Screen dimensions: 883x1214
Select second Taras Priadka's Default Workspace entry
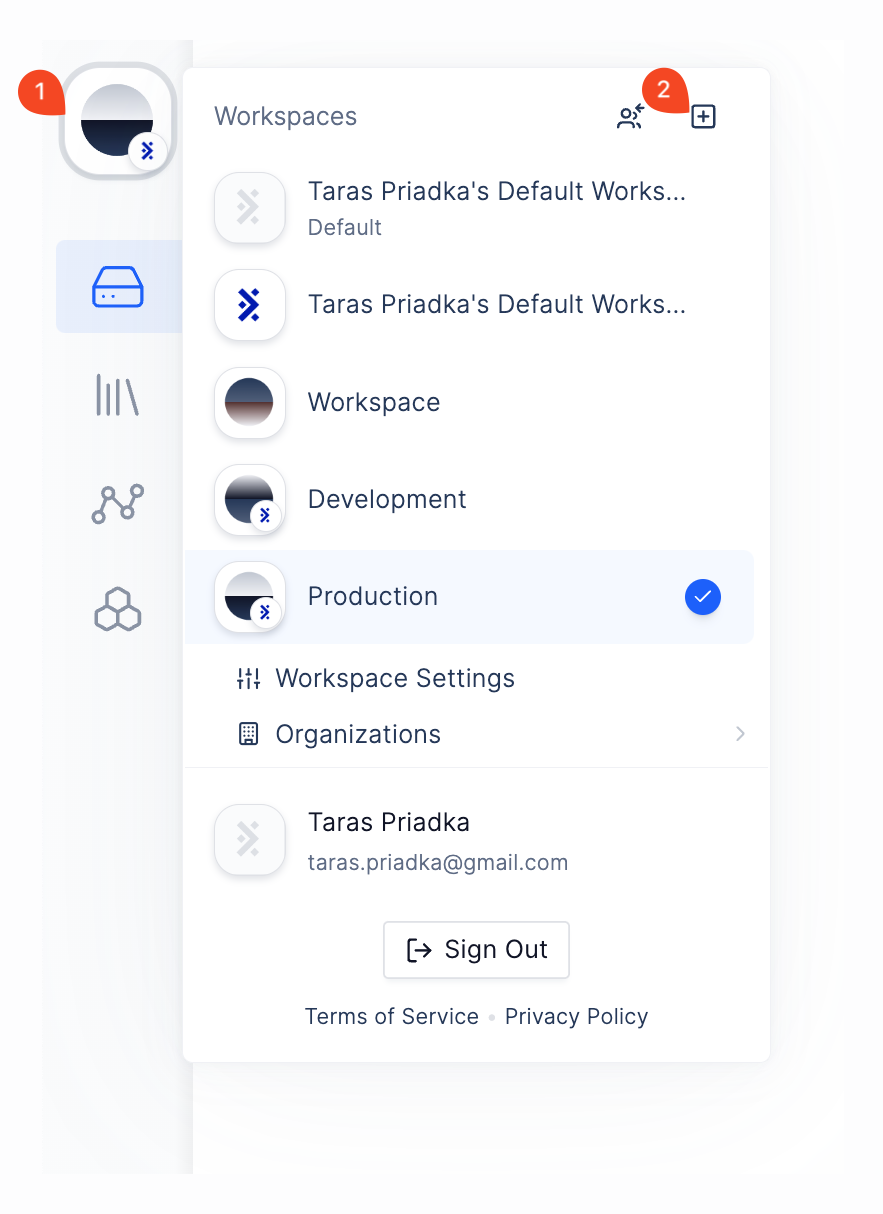pos(469,305)
